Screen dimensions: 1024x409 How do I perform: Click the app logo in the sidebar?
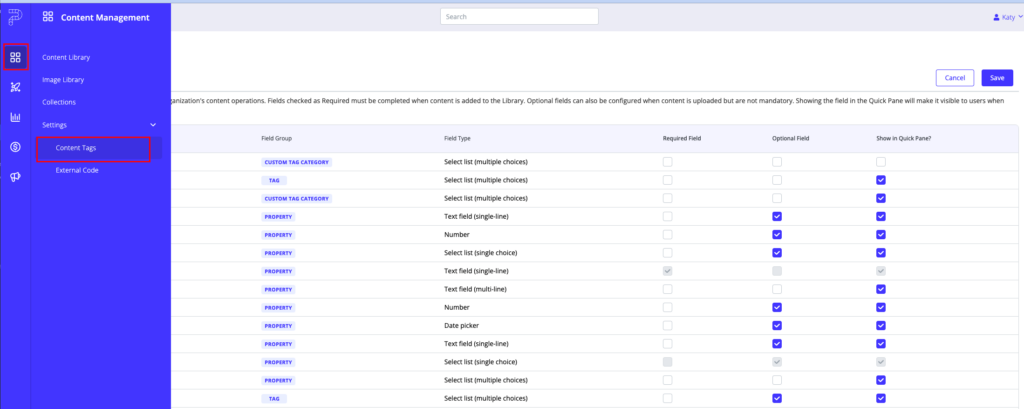click(15, 17)
